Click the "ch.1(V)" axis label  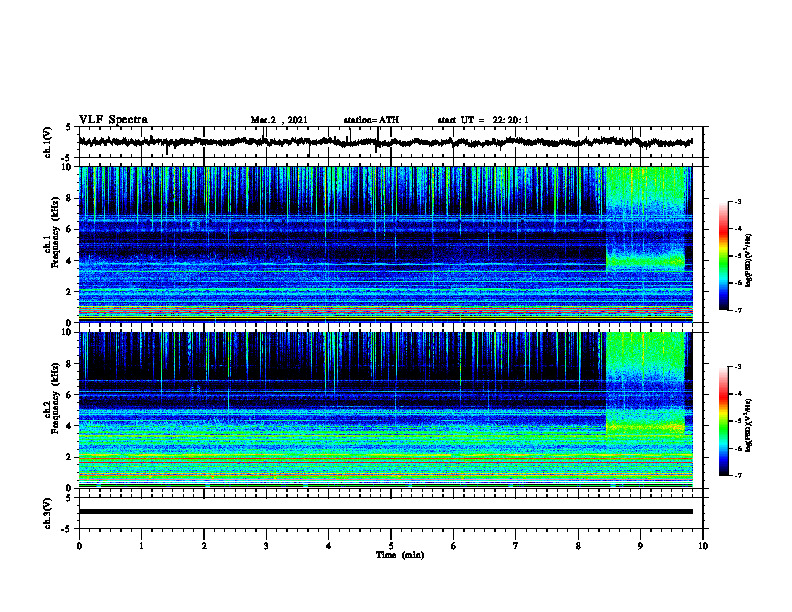tap(48, 142)
